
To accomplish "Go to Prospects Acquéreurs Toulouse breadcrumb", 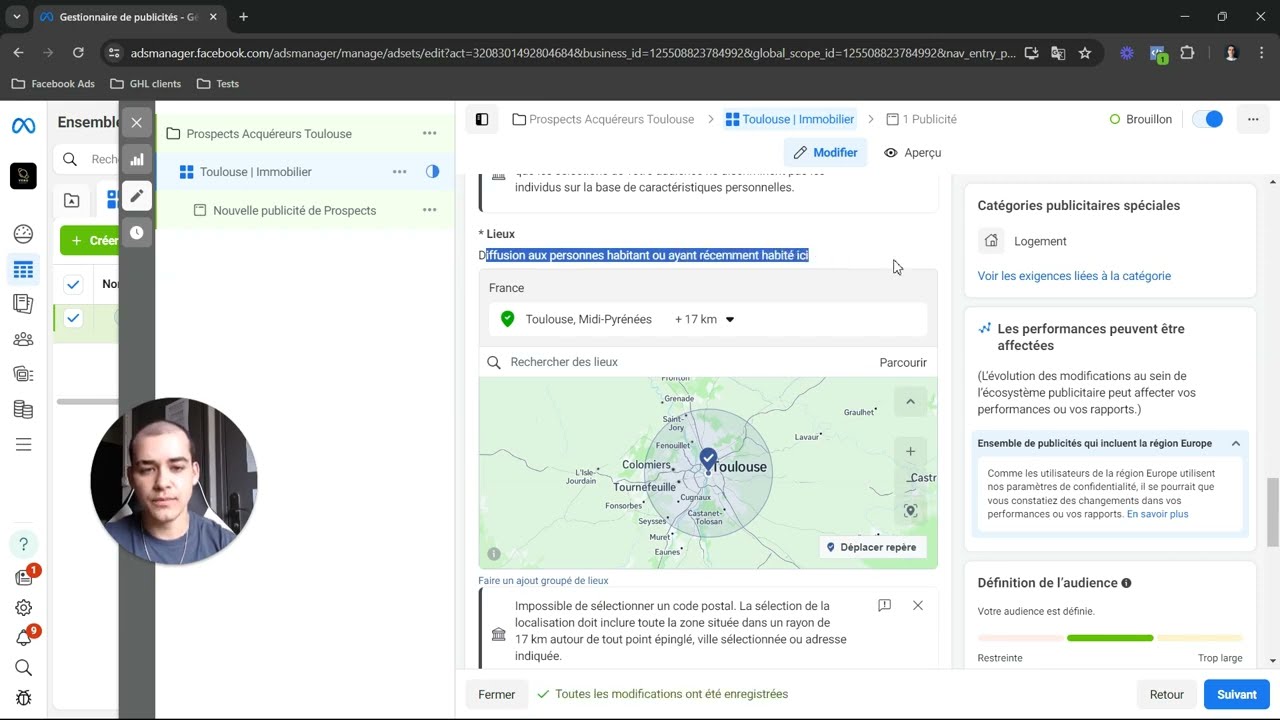I will click(603, 119).
